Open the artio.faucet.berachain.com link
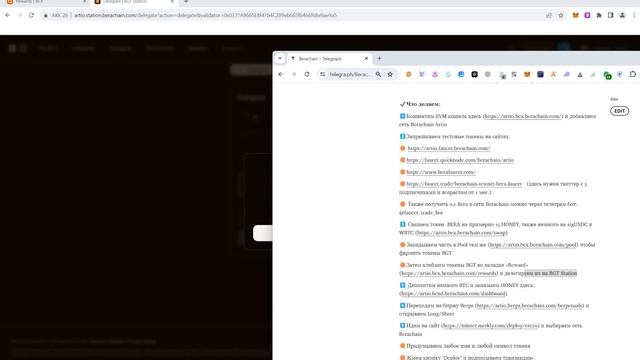640x360 pixels. click(449, 148)
